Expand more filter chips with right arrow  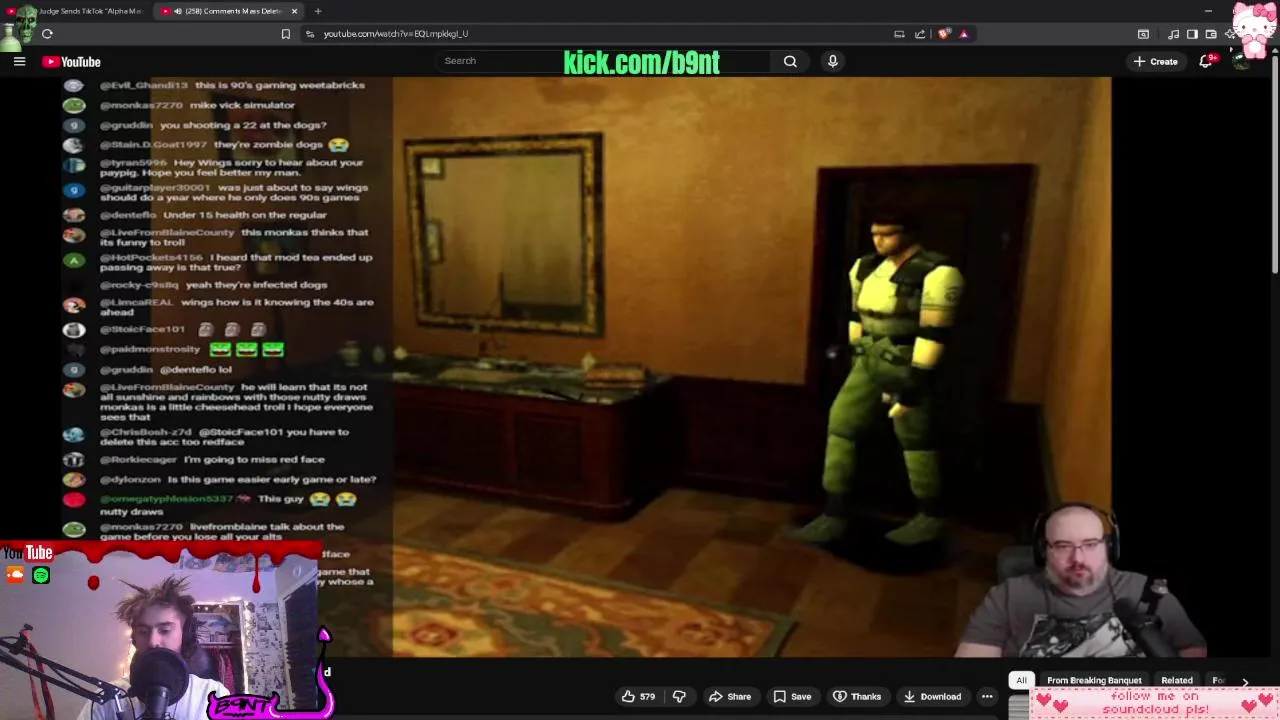(1245, 681)
